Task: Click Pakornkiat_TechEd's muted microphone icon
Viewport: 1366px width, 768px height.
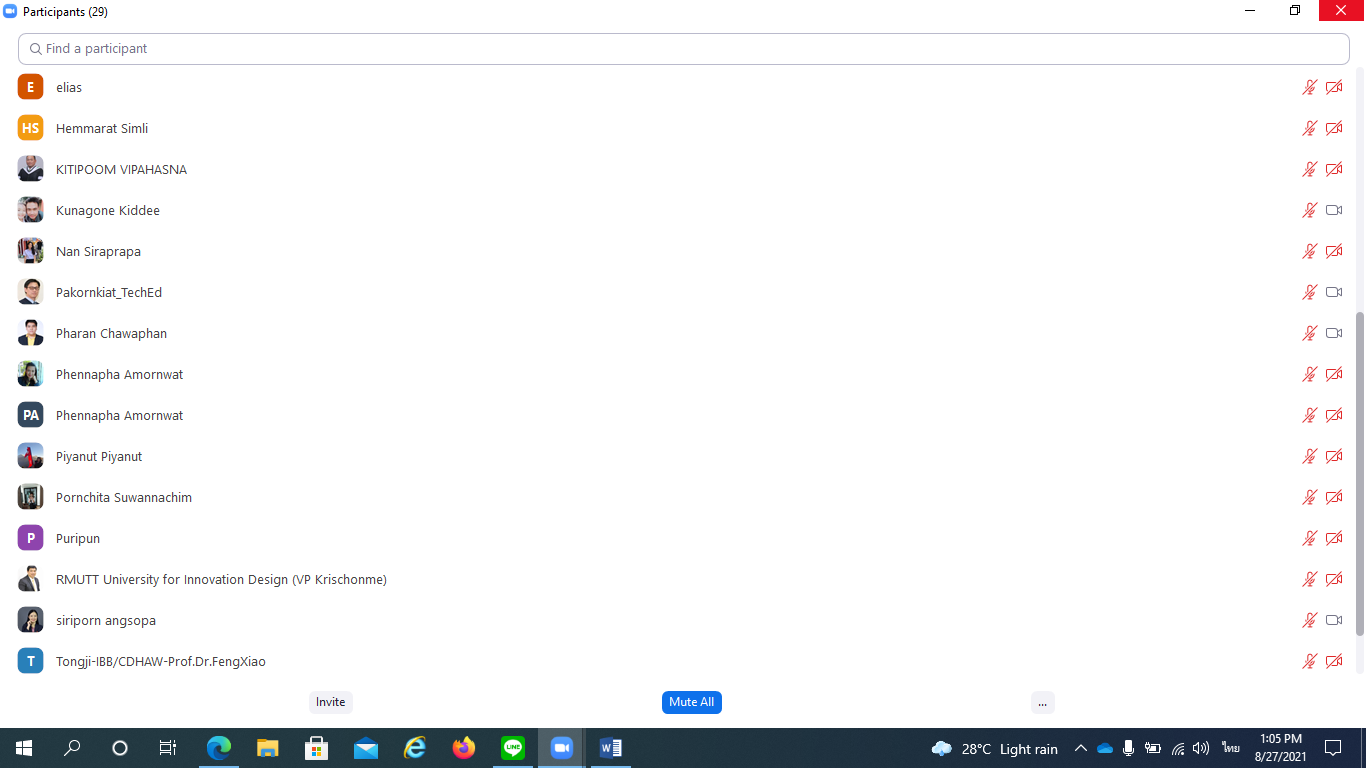Action: (x=1309, y=292)
